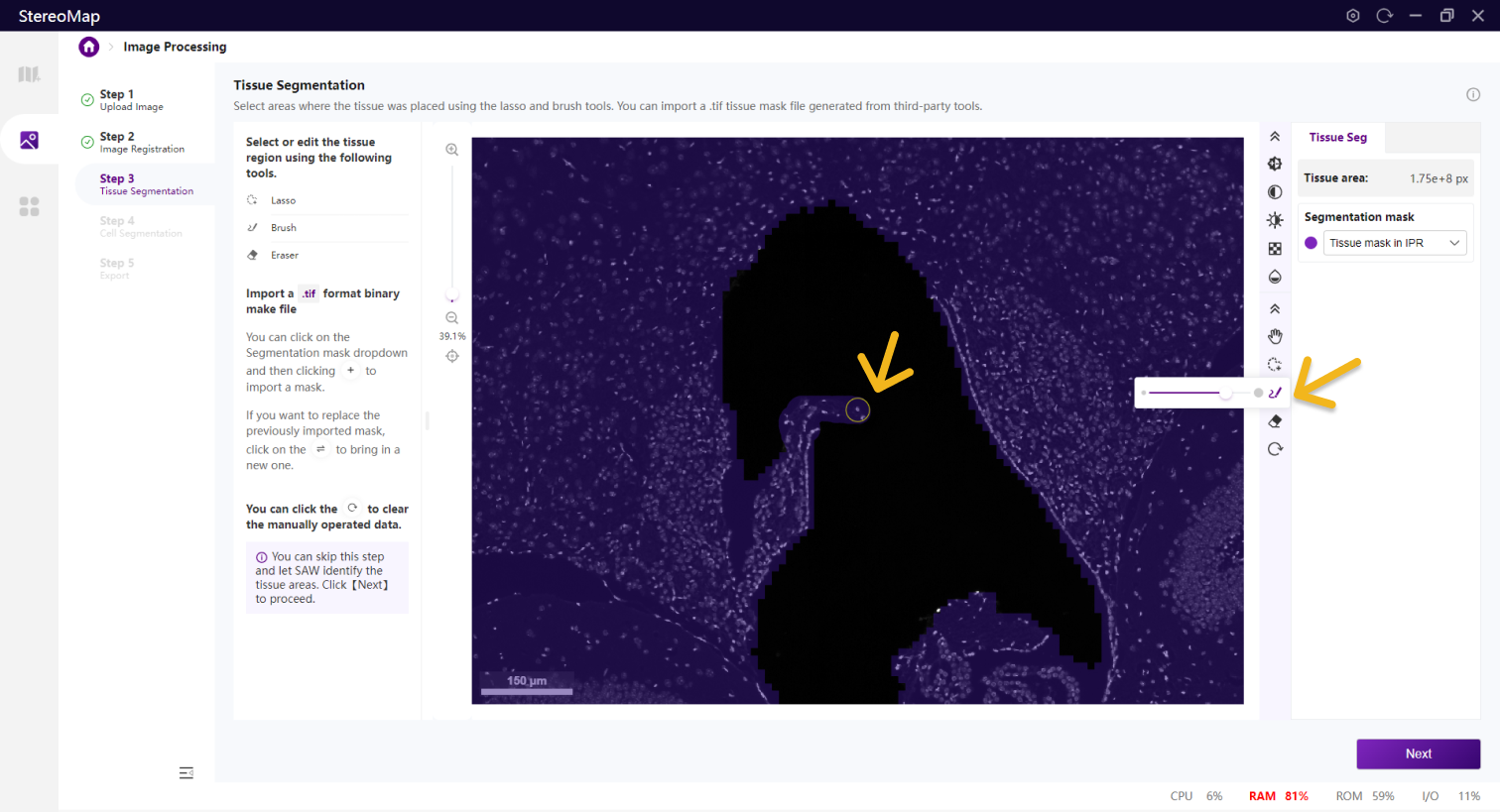The width and height of the screenshot is (1500, 812).
Task: Click the checkerboard icon in the toolbar
Action: click(1275, 249)
